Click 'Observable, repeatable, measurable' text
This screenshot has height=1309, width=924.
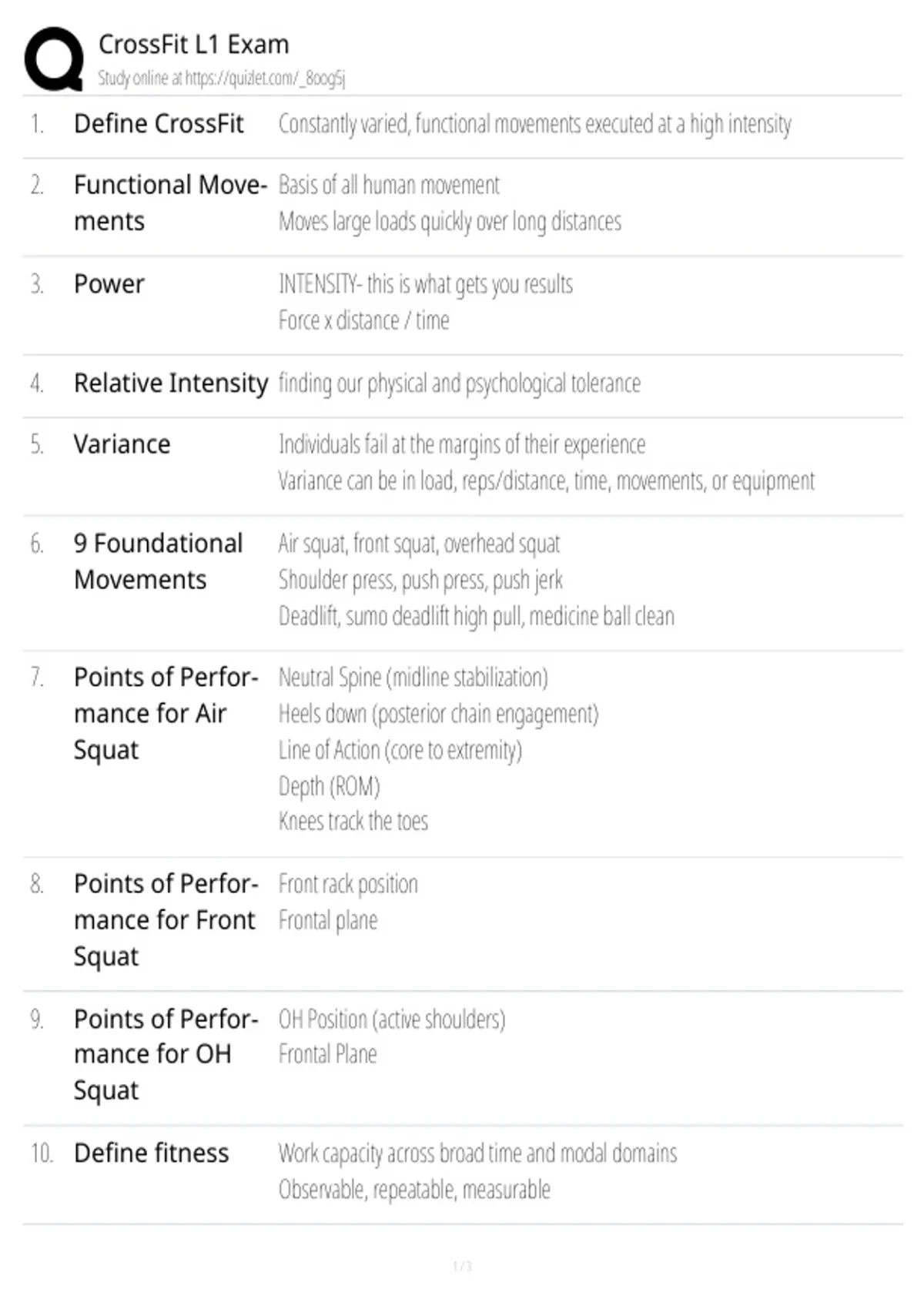414,1190
